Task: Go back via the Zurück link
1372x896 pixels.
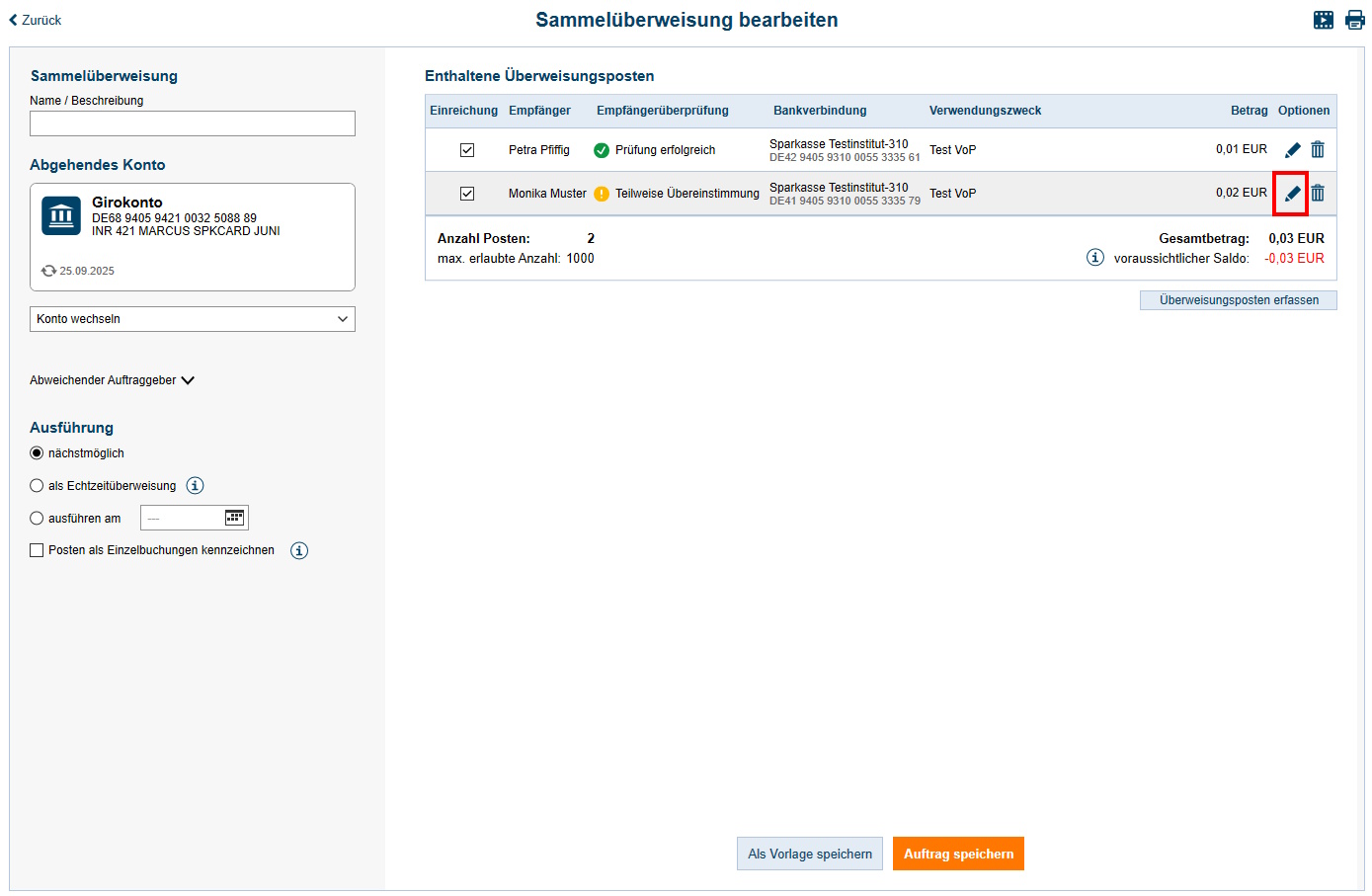Action: [x=36, y=20]
